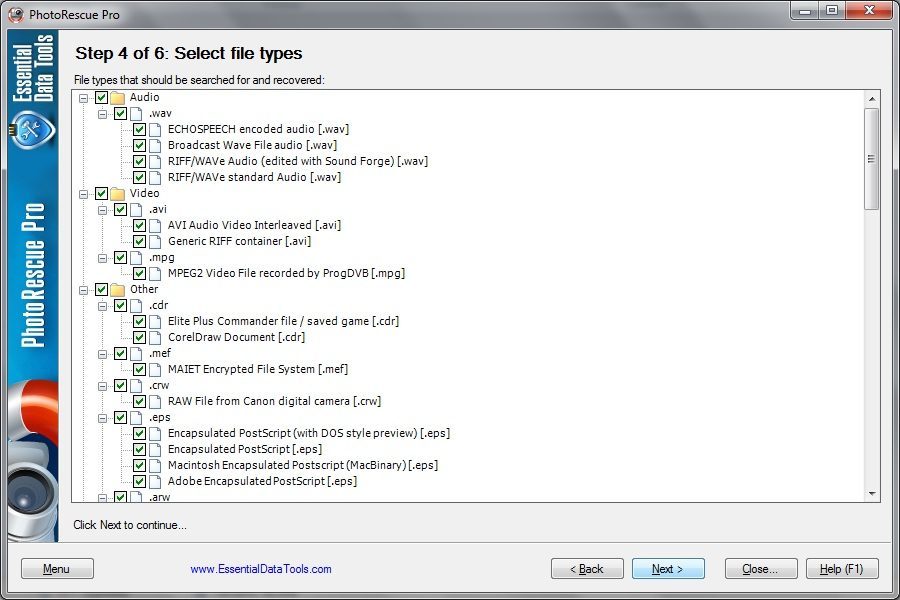
Task: Click file icon beside Generic RIFF container
Action: pyautogui.click(x=155, y=242)
